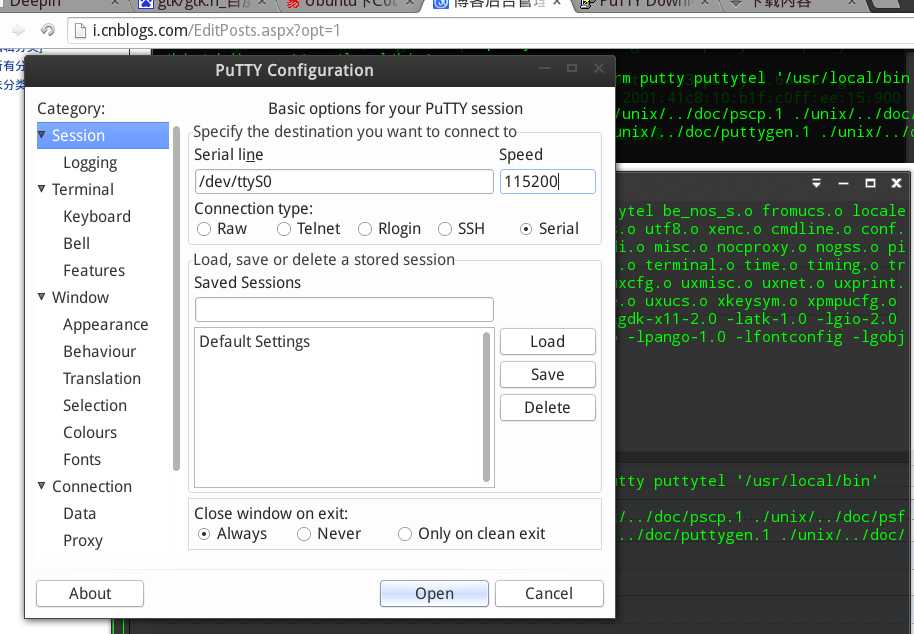Open the Translation settings category
The image size is (914, 634).
tap(102, 378)
